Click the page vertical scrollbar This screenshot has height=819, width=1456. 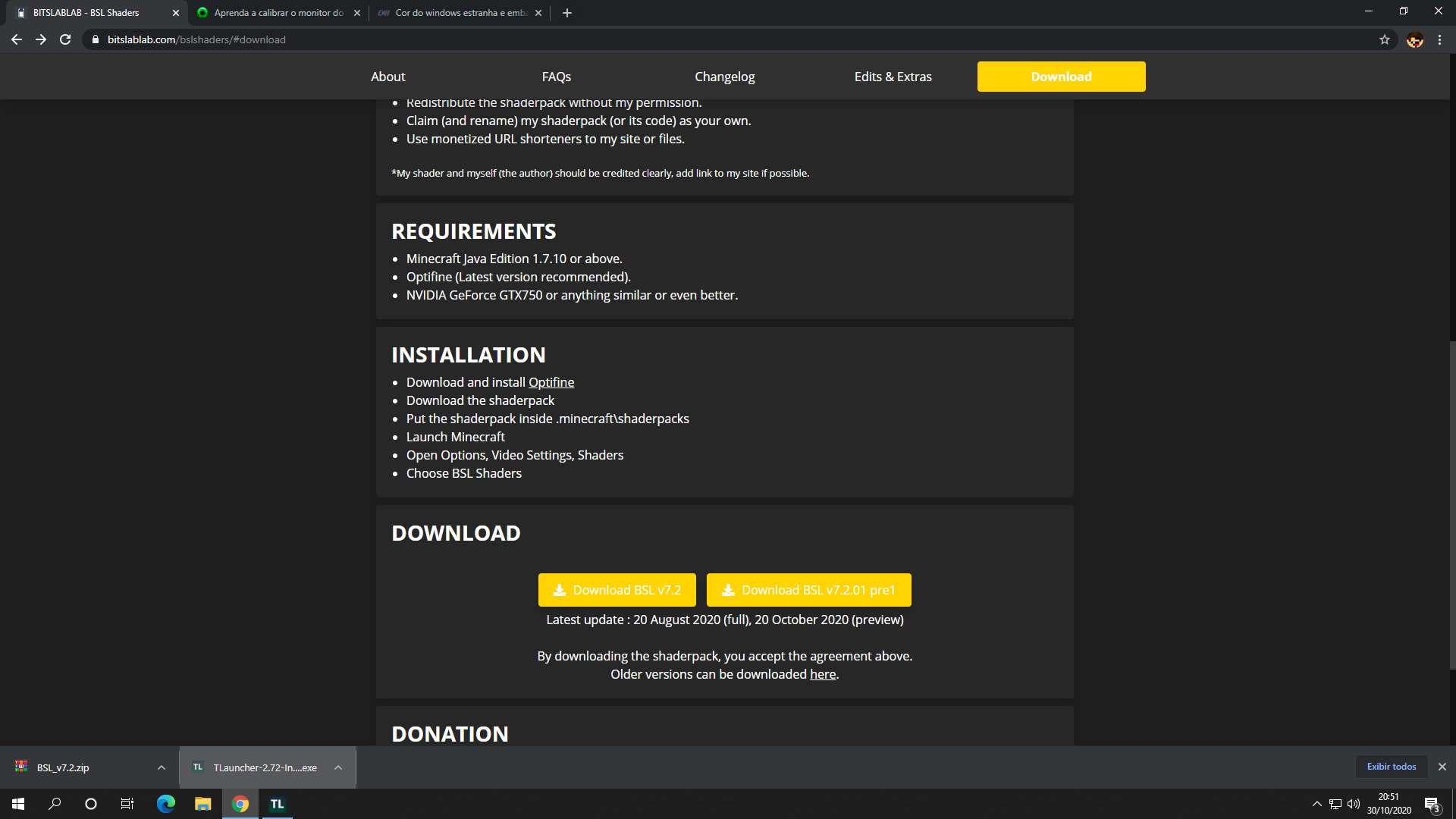pos(1452,504)
